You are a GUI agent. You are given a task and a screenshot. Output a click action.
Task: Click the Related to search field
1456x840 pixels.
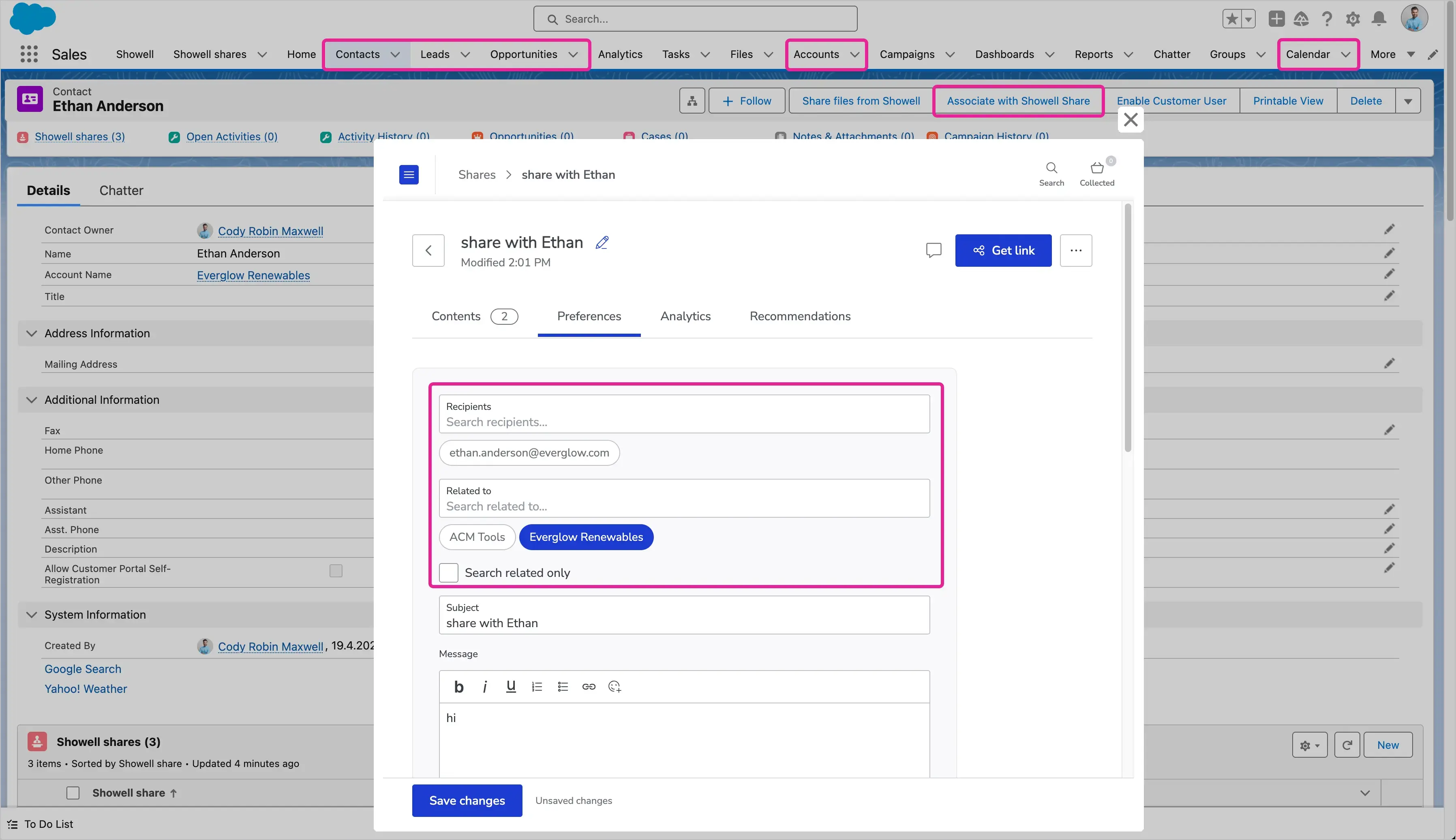tap(684, 499)
